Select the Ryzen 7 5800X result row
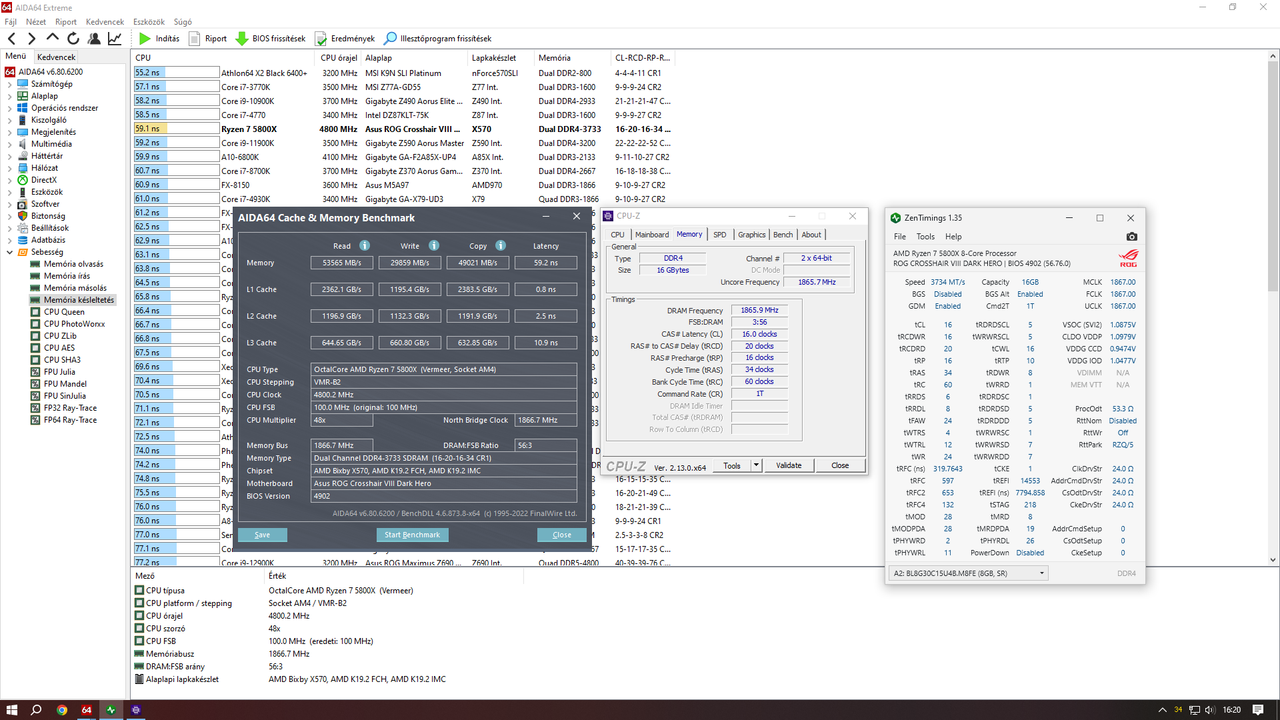1280x720 pixels. tap(405, 129)
